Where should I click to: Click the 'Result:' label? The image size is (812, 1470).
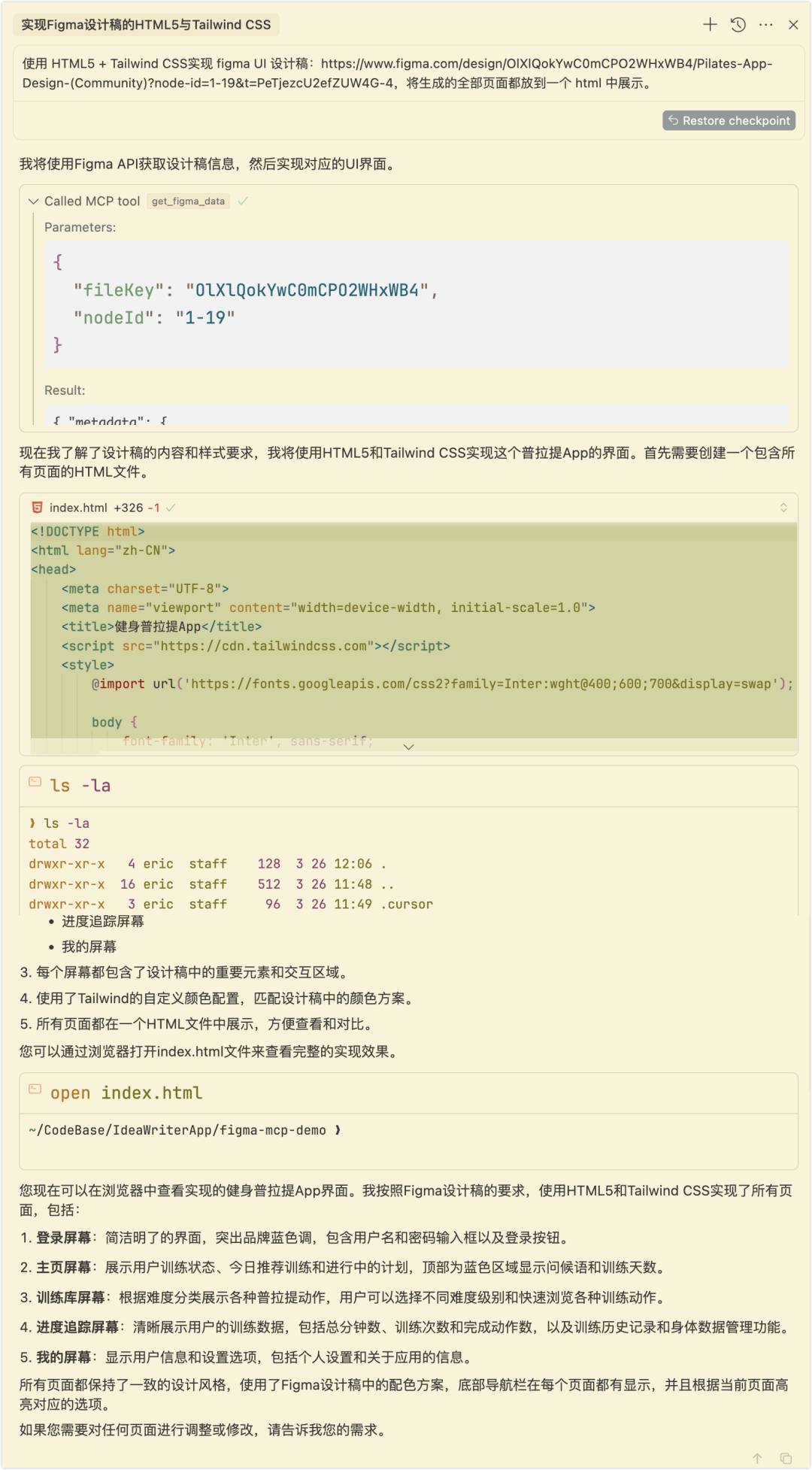click(65, 390)
